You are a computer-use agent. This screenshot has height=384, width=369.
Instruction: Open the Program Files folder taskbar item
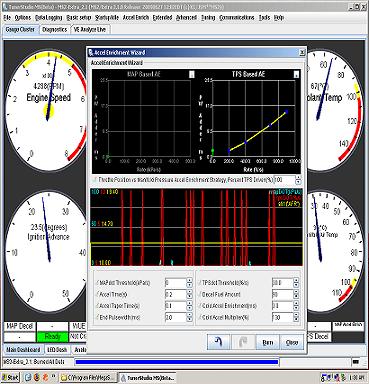click(x=88, y=378)
